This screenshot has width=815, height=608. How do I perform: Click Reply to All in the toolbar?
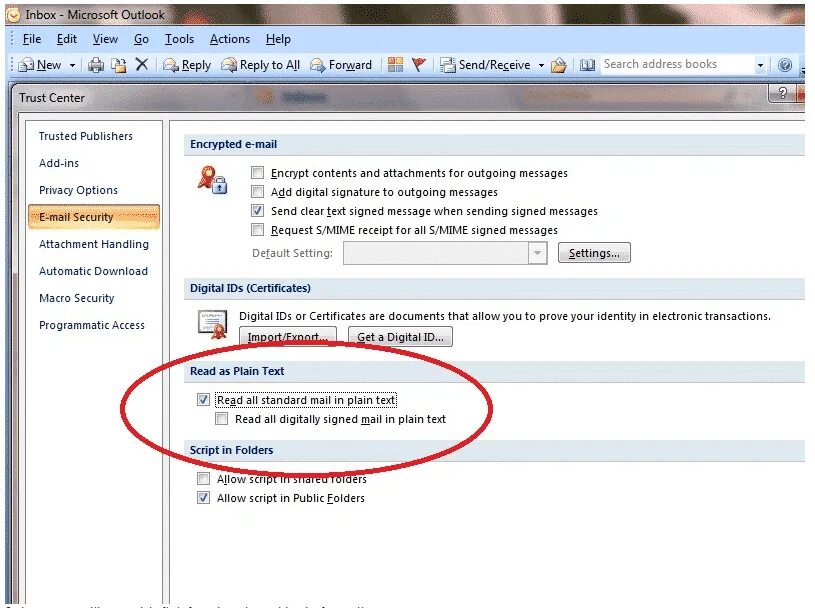click(x=260, y=65)
